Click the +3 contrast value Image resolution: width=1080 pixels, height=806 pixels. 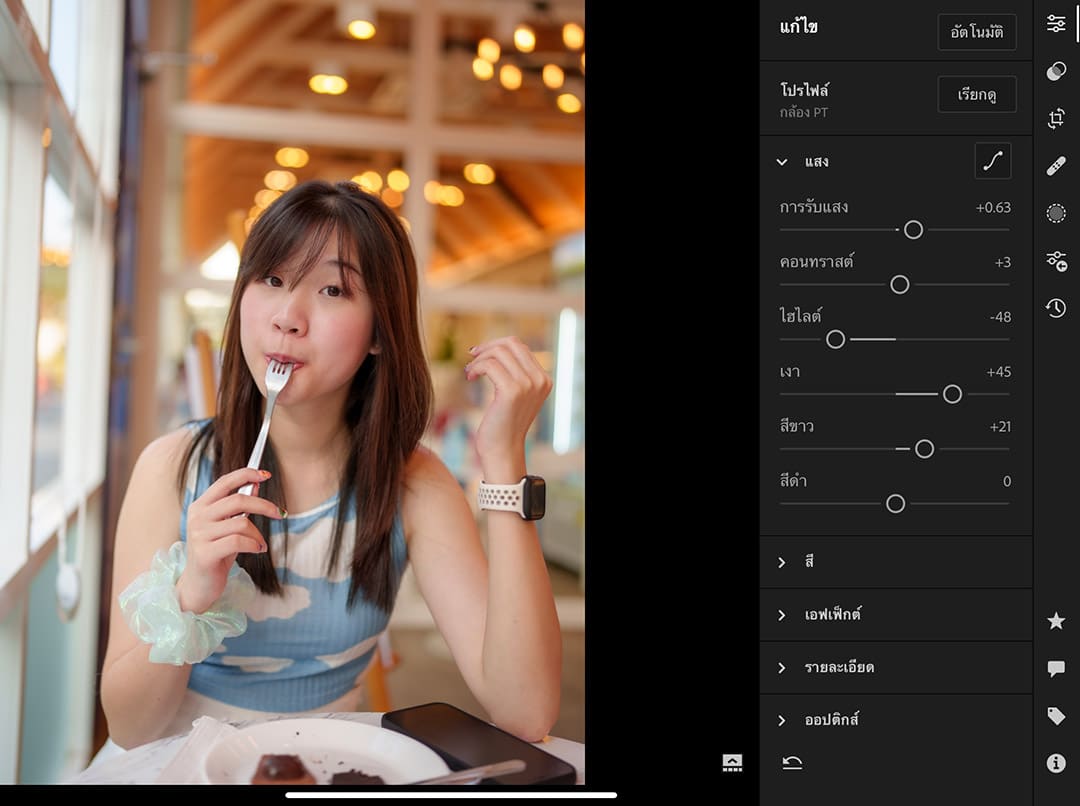coord(1003,262)
